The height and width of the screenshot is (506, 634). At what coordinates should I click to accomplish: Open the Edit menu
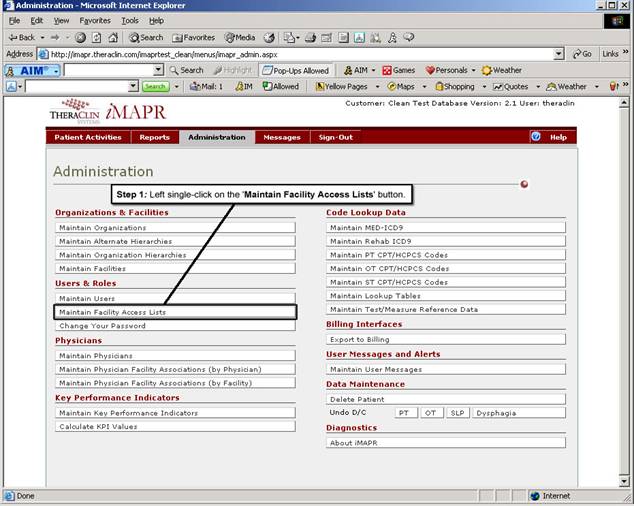[37, 21]
